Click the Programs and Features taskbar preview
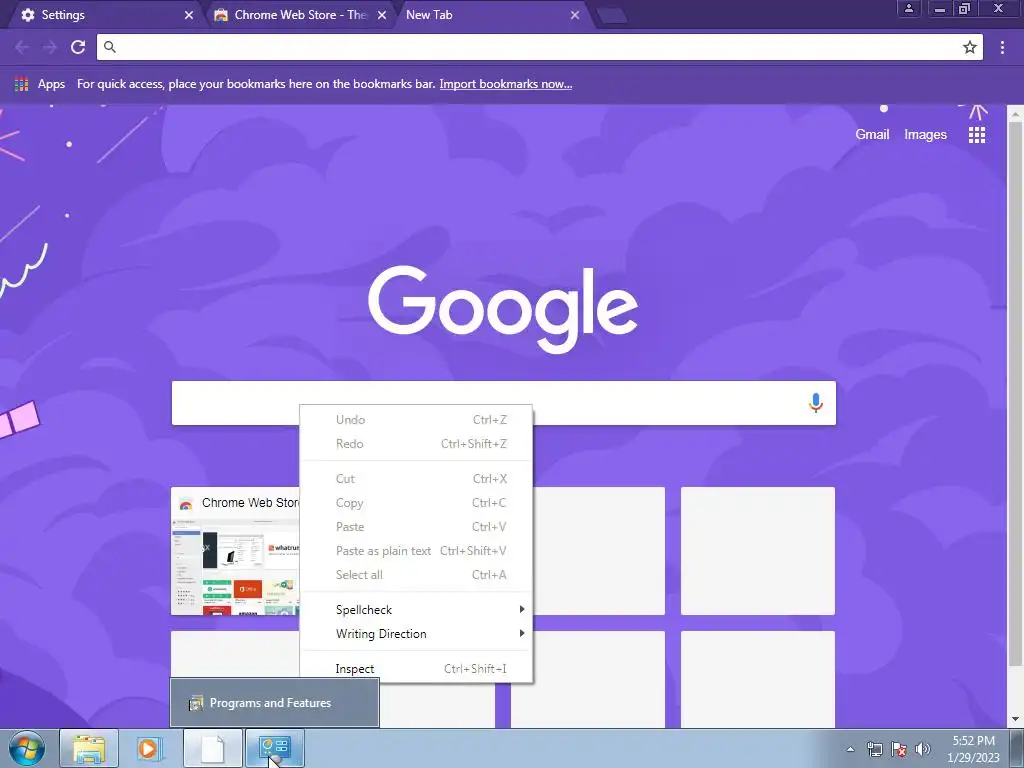Screen dimensions: 1024x768 click(x=274, y=703)
